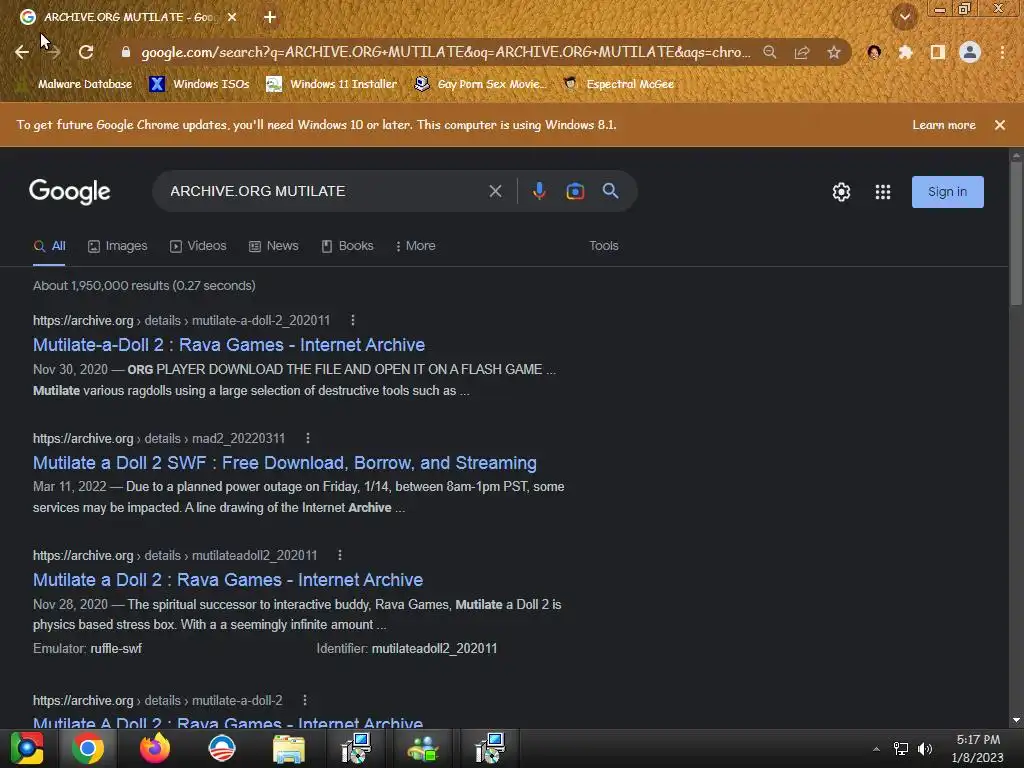Image resolution: width=1024 pixels, height=768 pixels.
Task: Open Chrome three-dot menu
Action: click(x=1002, y=52)
